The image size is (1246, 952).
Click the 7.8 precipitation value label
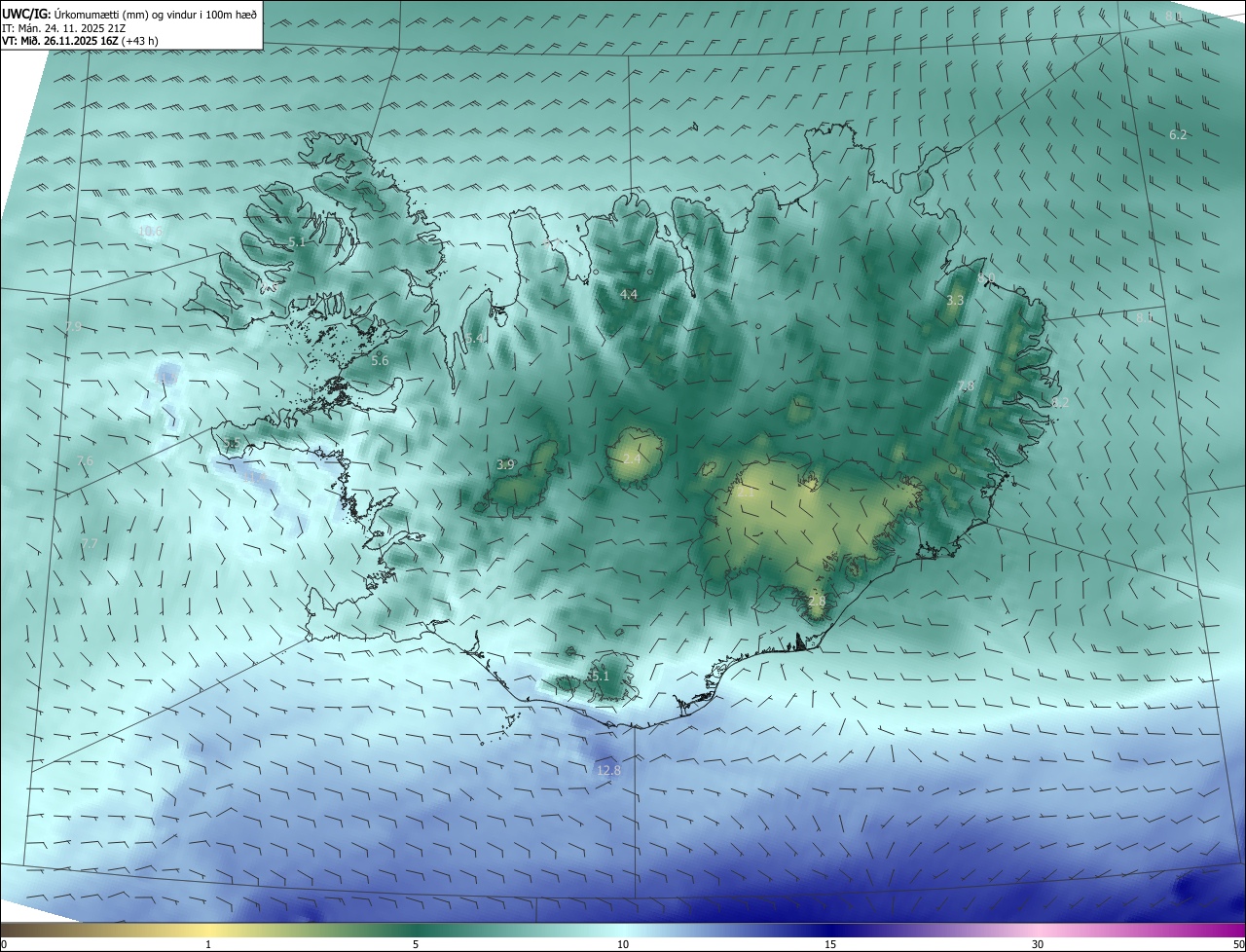pos(966,386)
